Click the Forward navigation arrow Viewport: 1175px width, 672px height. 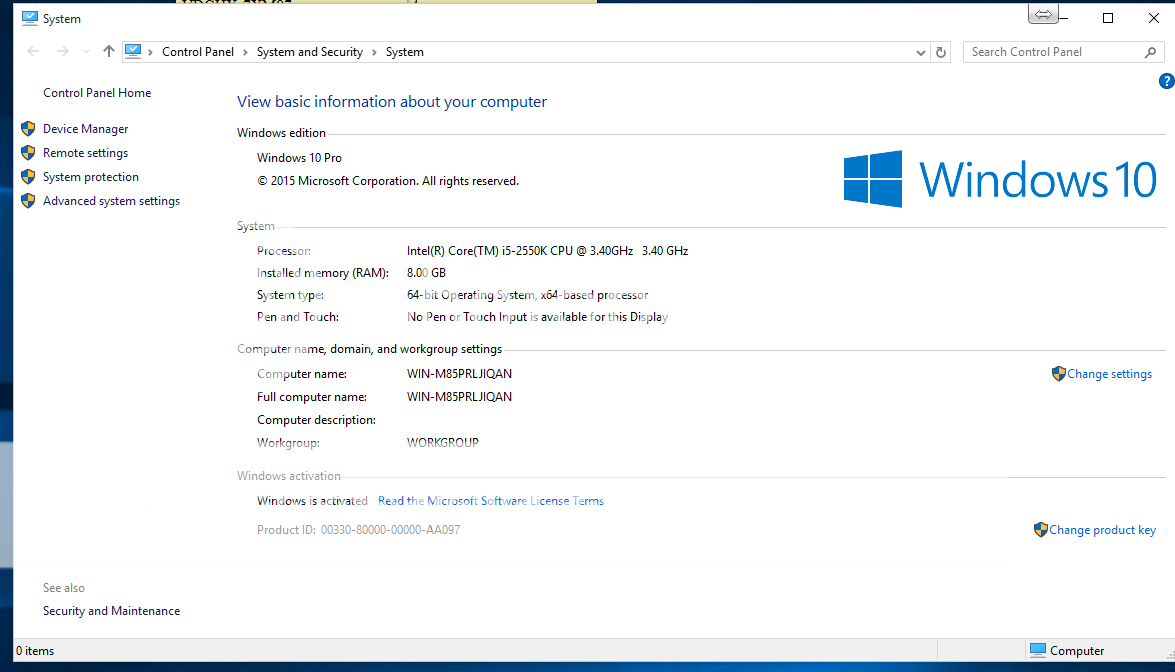(x=63, y=52)
